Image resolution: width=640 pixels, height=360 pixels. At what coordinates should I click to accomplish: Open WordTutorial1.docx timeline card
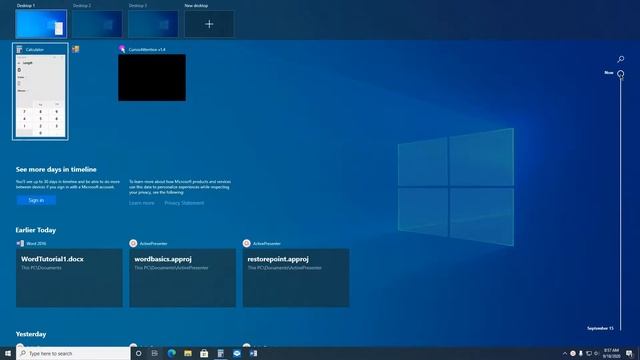coord(69,278)
